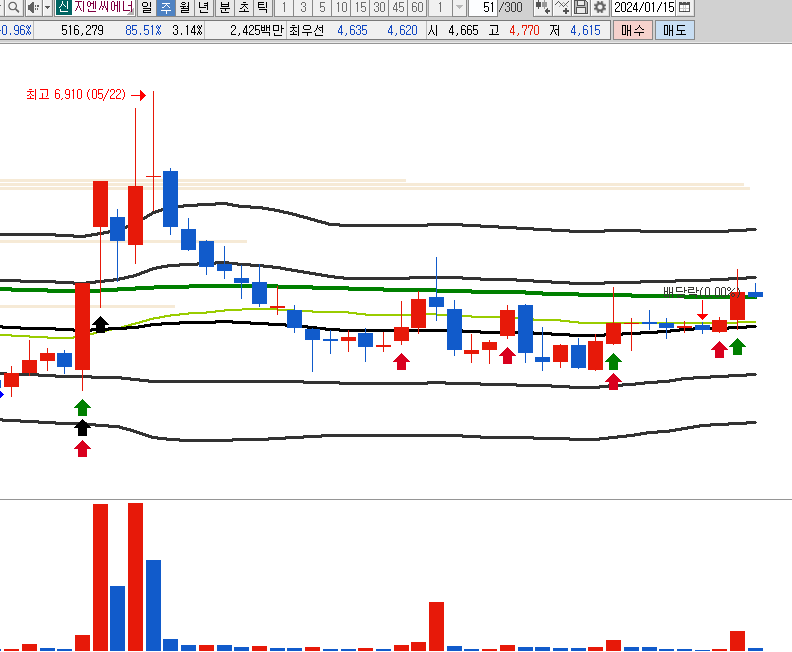Click the 배당락(0.00%) chart label
Image resolution: width=792 pixels, height=652 pixels.
[702, 291]
